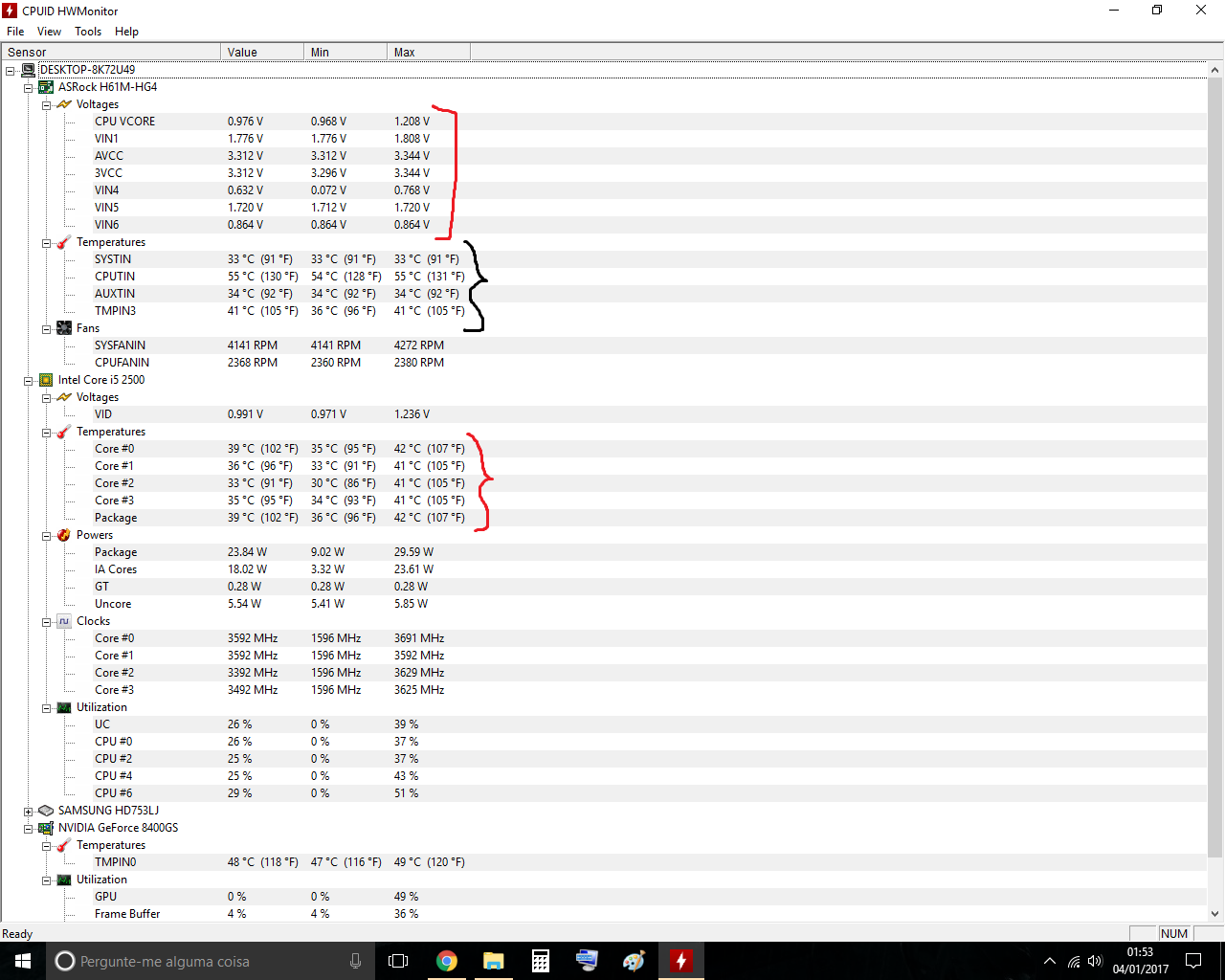
Task: Click the NVIDIA GeForce 8400GS card icon
Action: [46, 828]
